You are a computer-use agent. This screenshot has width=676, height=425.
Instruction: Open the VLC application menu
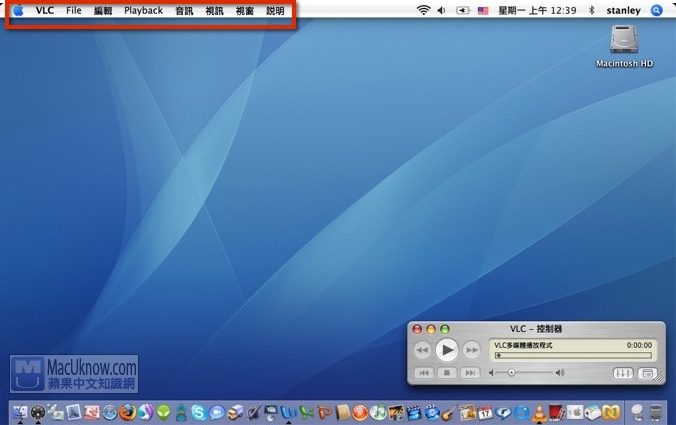(45, 10)
